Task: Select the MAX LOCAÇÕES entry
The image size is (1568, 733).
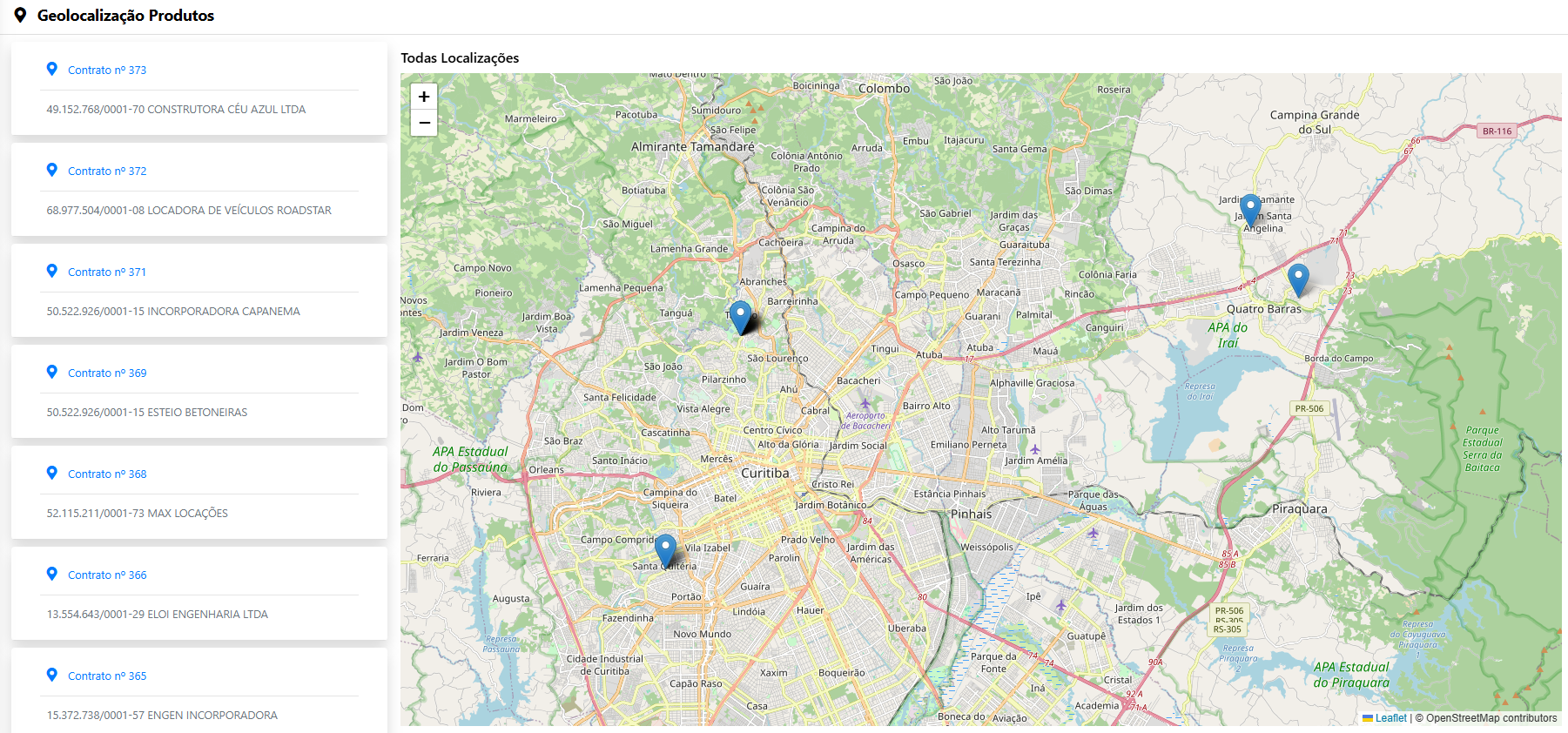Action: [x=138, y=514]
